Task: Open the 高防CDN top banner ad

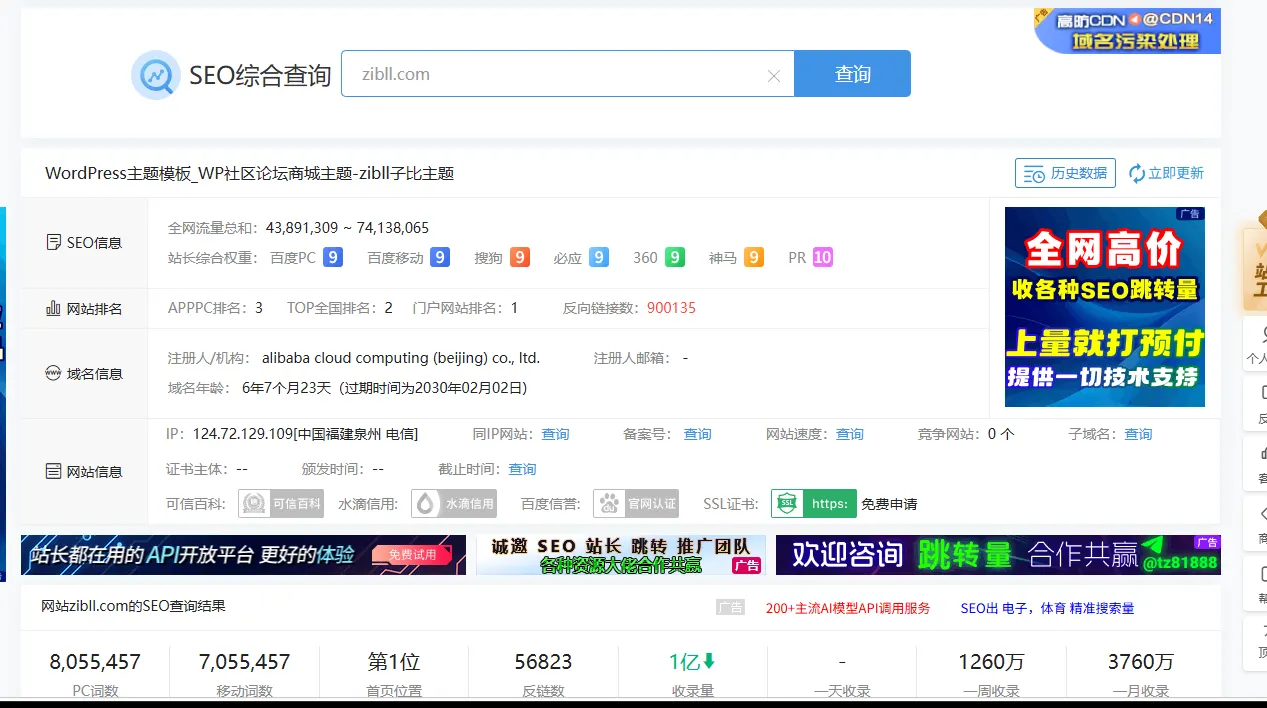Action: 1127,31
